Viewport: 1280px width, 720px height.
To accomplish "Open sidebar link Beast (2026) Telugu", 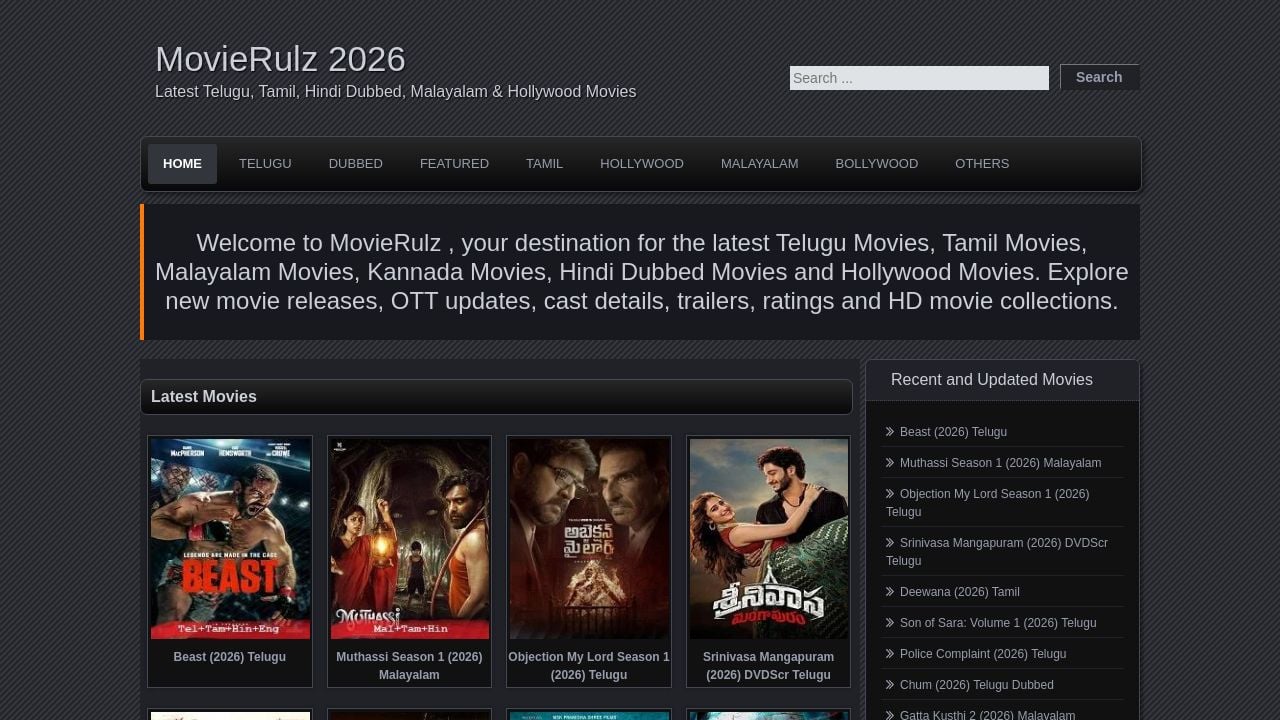I will tap(953, 432).
